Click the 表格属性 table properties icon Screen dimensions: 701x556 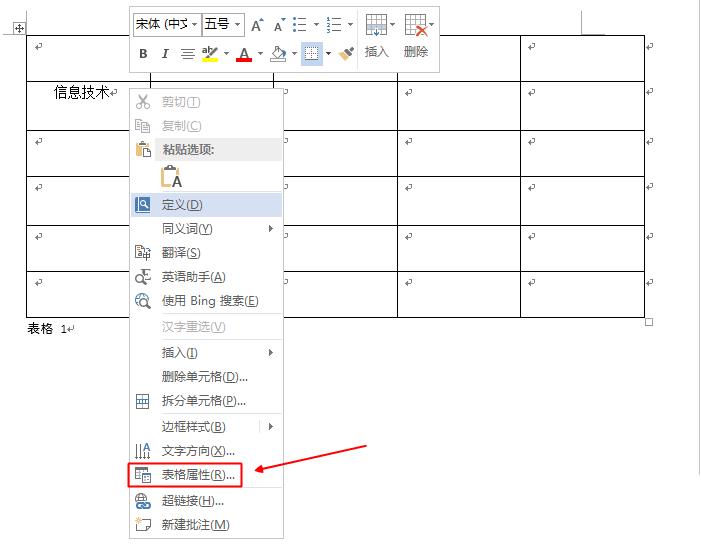click(x=143, y=475)
